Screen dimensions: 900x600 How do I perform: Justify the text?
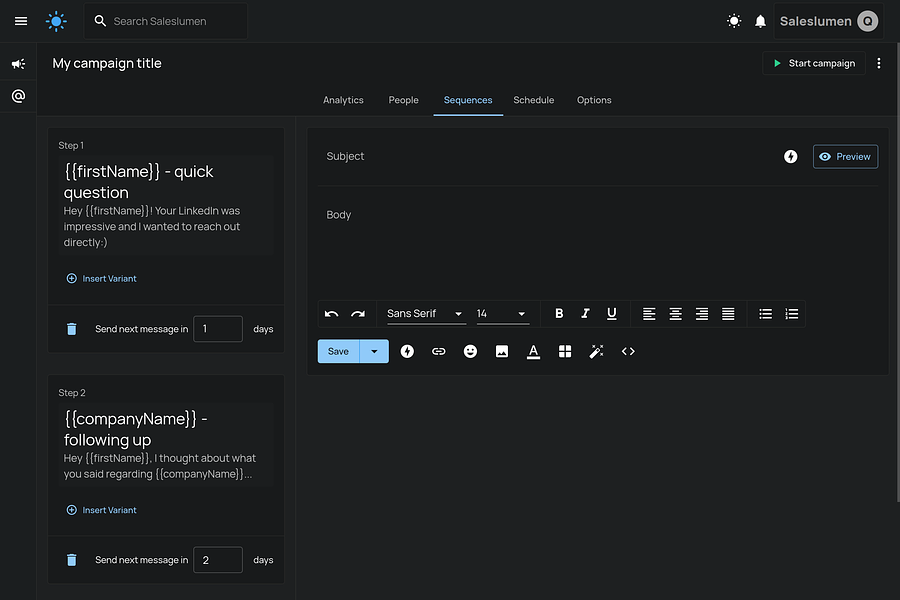[x=728, y=313]
